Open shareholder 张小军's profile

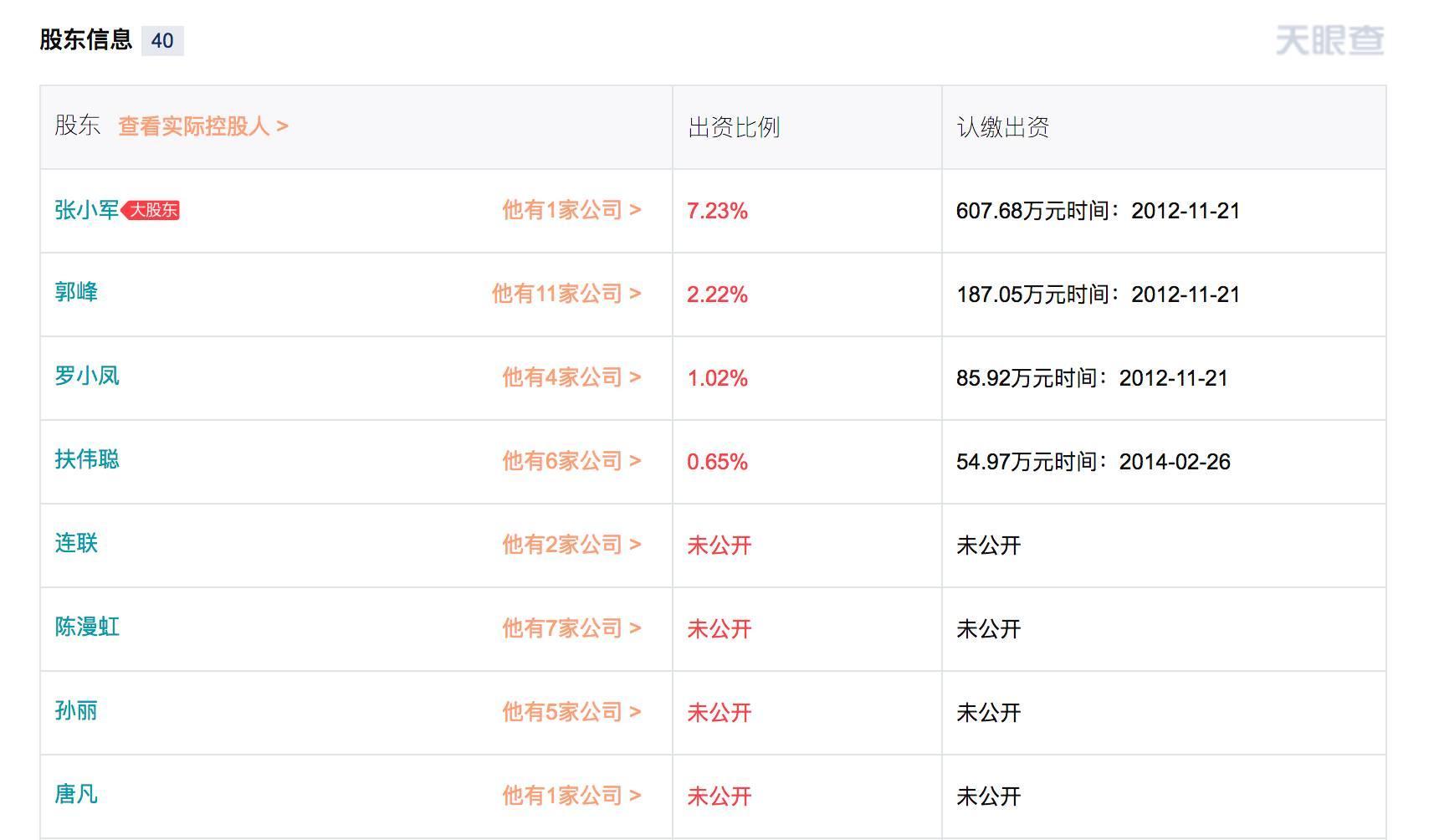point(86,210)
